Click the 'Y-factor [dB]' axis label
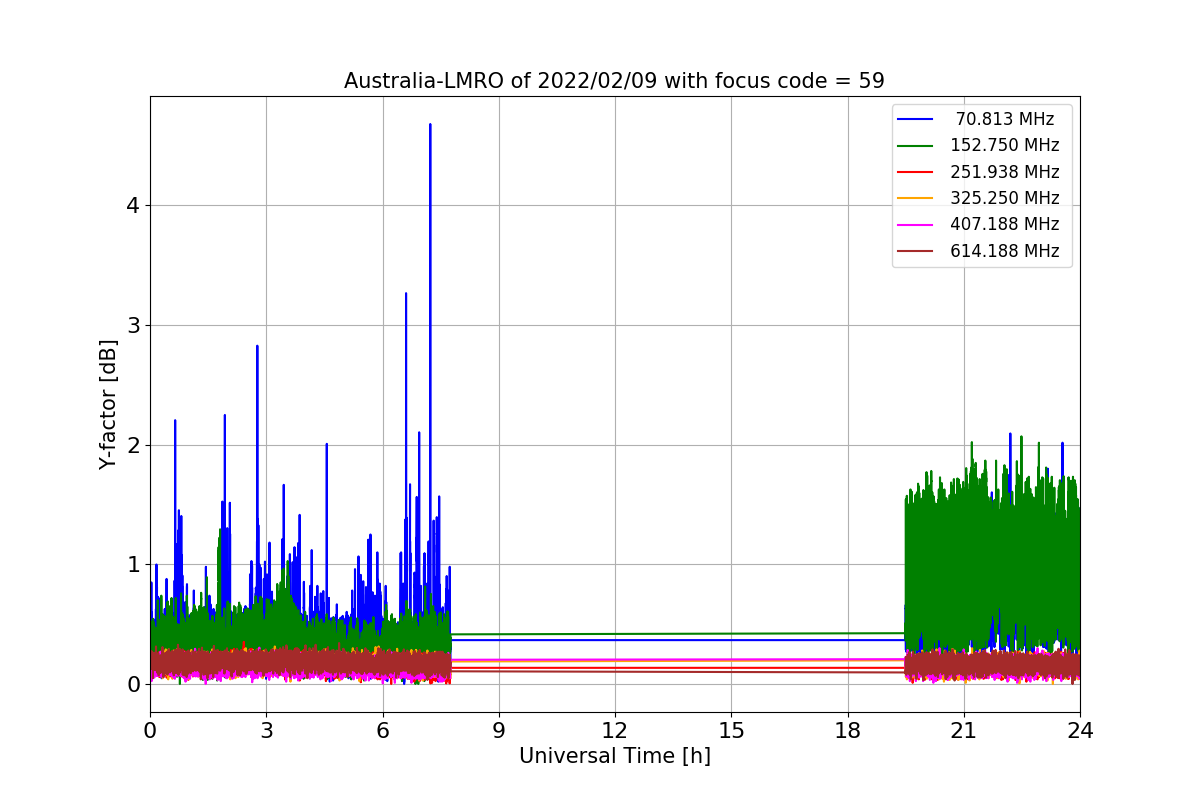 [x=108, y=404]
